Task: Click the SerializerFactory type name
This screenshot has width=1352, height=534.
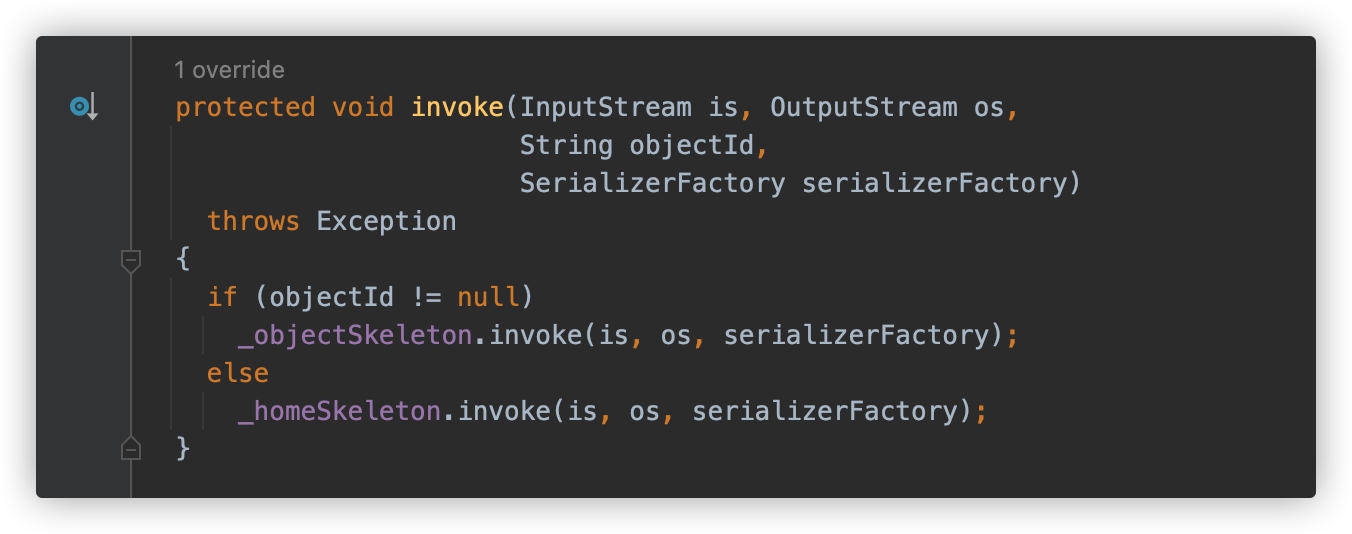Action: 652,183
